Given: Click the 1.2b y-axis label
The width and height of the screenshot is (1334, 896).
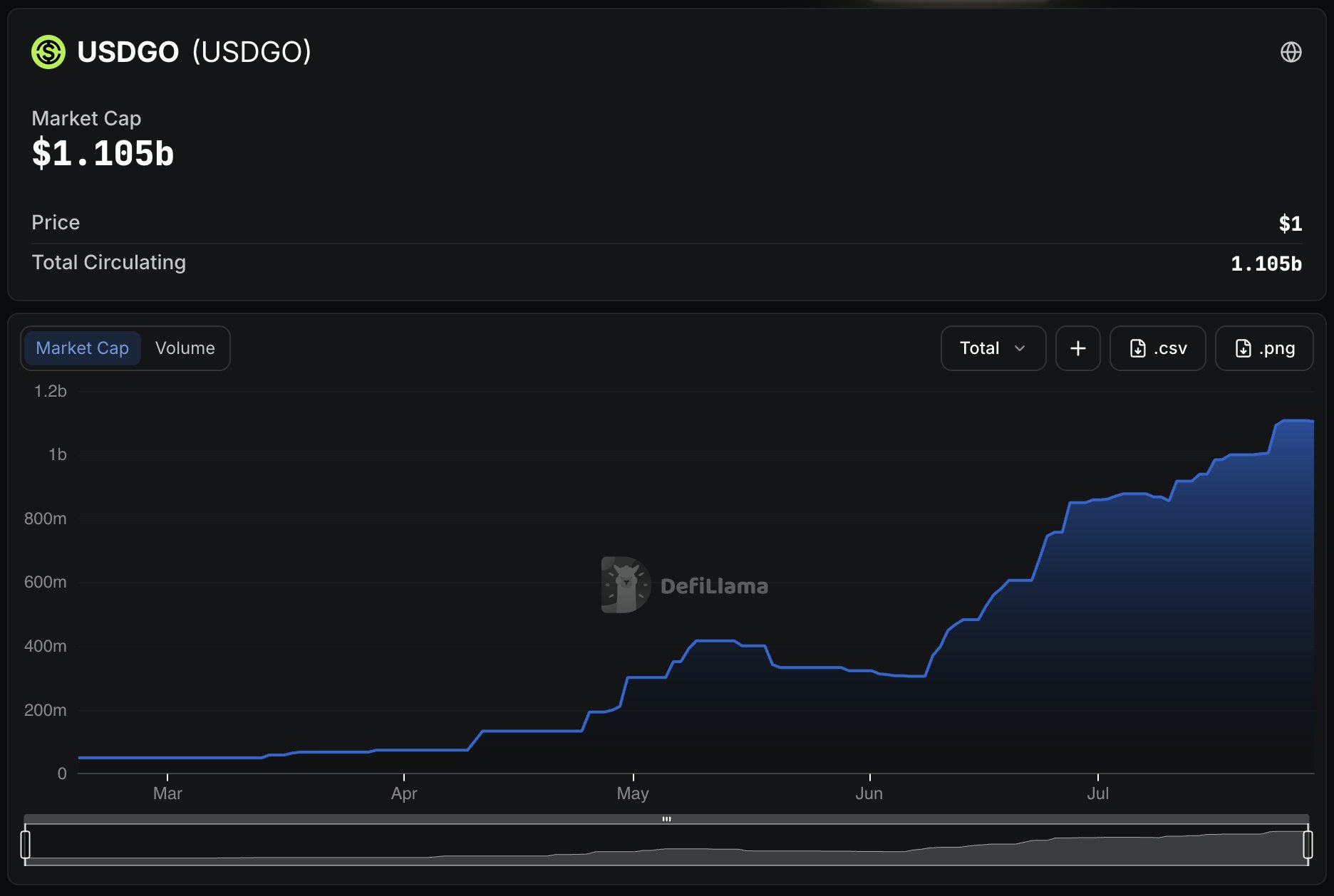Looking at the screenshot, I should (51, 391).
